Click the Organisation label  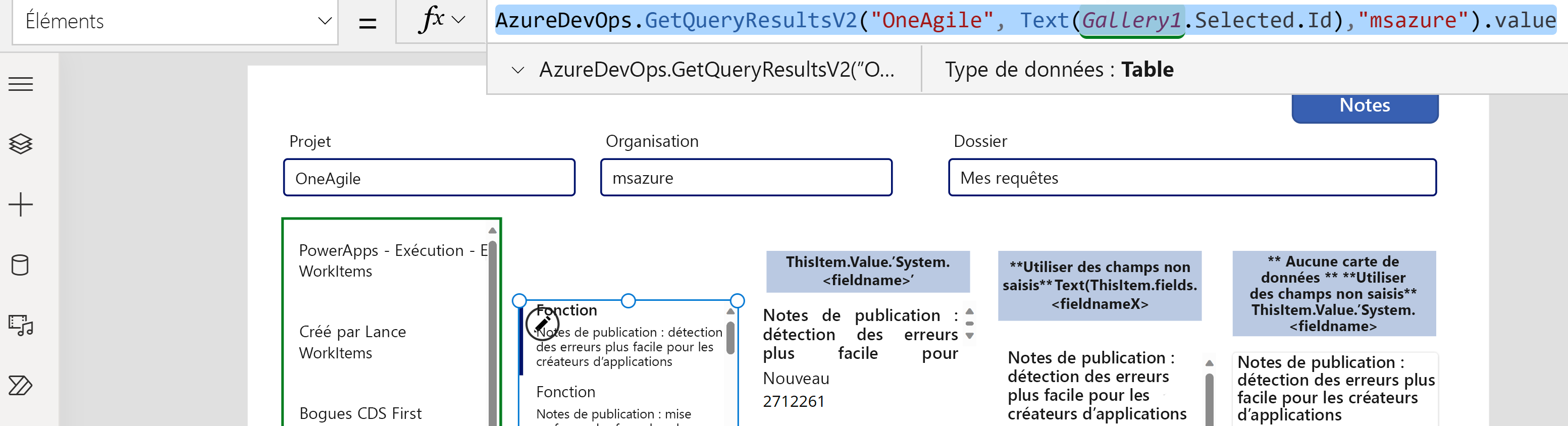(x=652, y=141)
